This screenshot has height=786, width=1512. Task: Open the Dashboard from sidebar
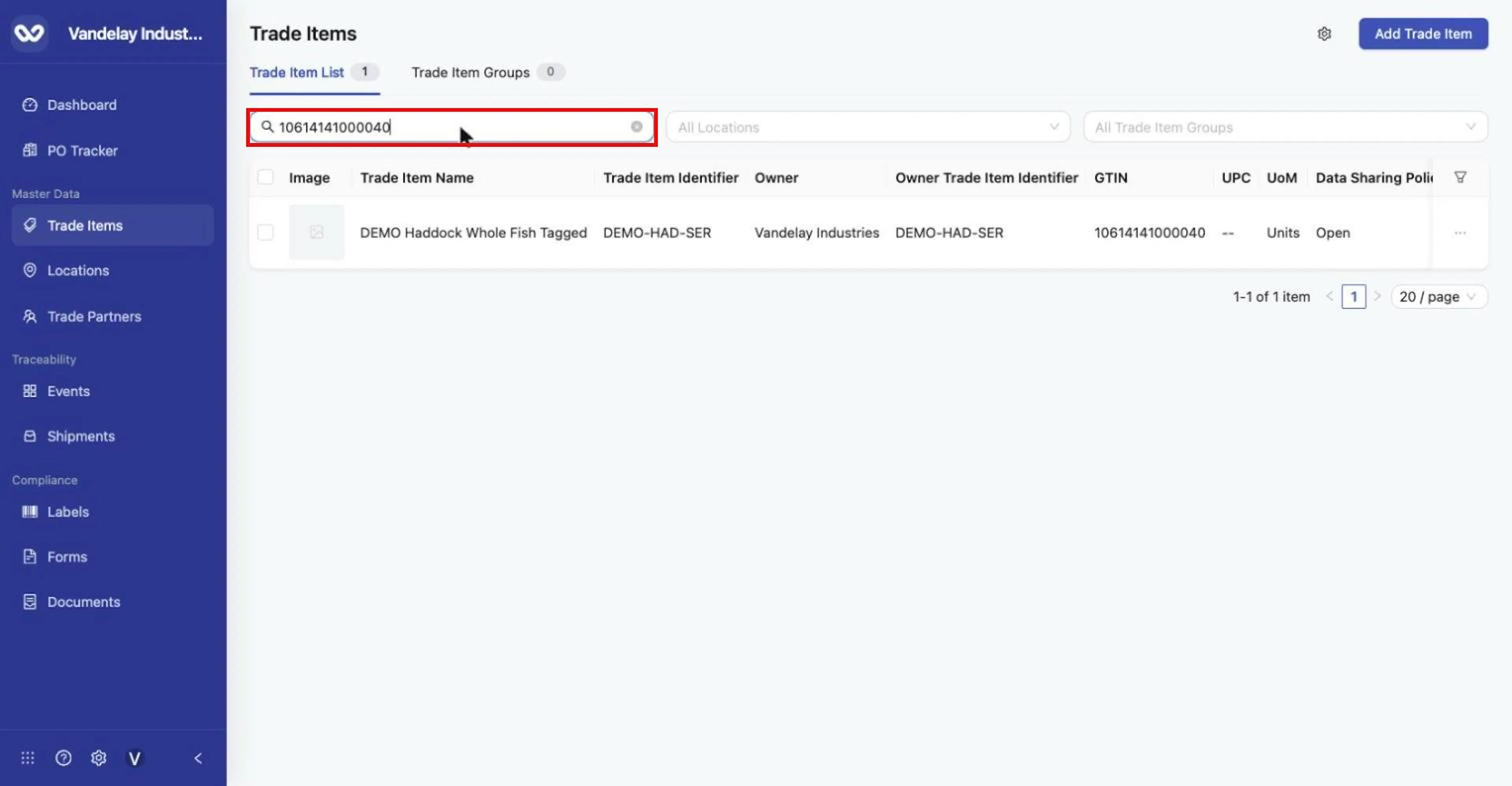[82, 105]
